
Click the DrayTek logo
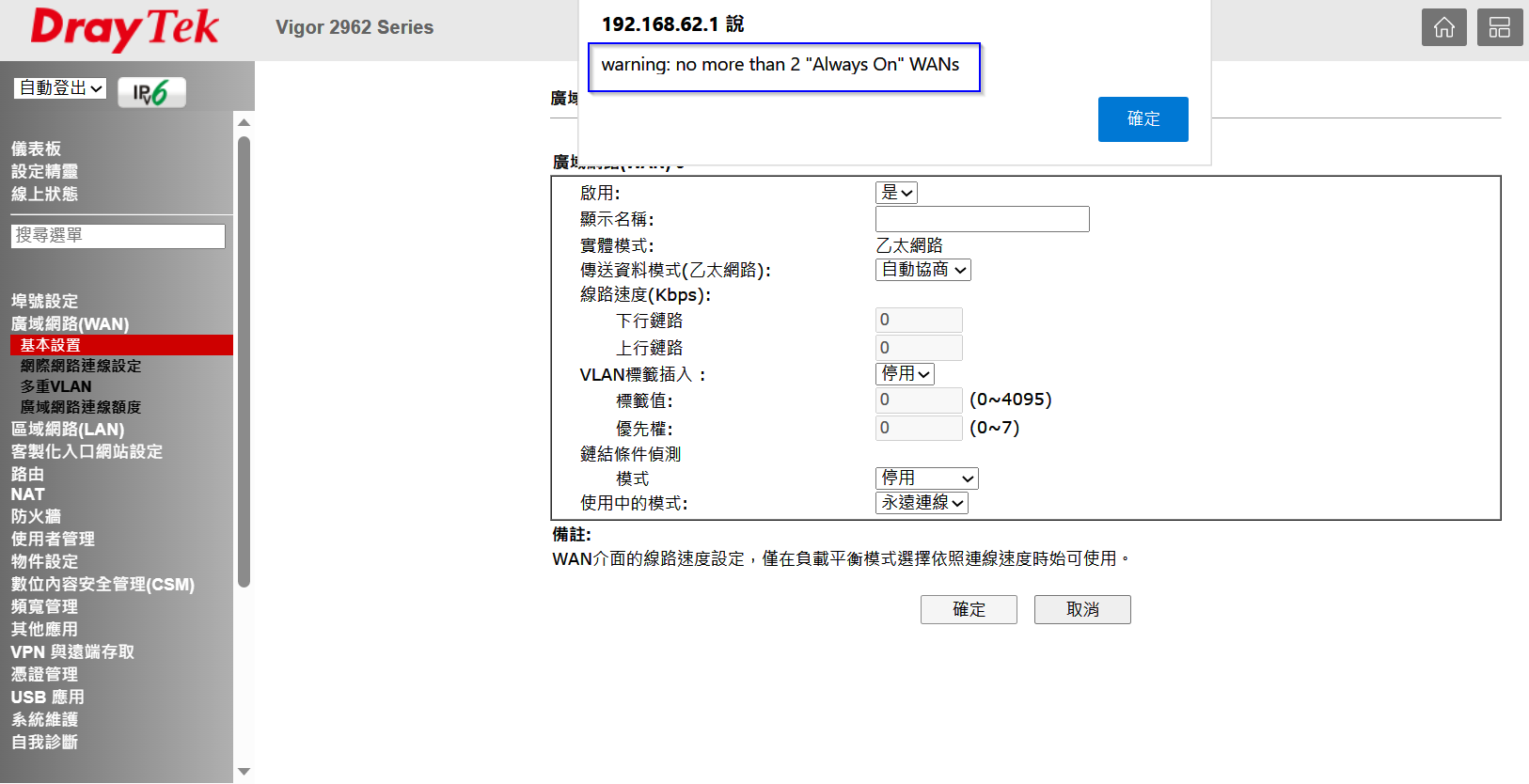tap(124, 28)
